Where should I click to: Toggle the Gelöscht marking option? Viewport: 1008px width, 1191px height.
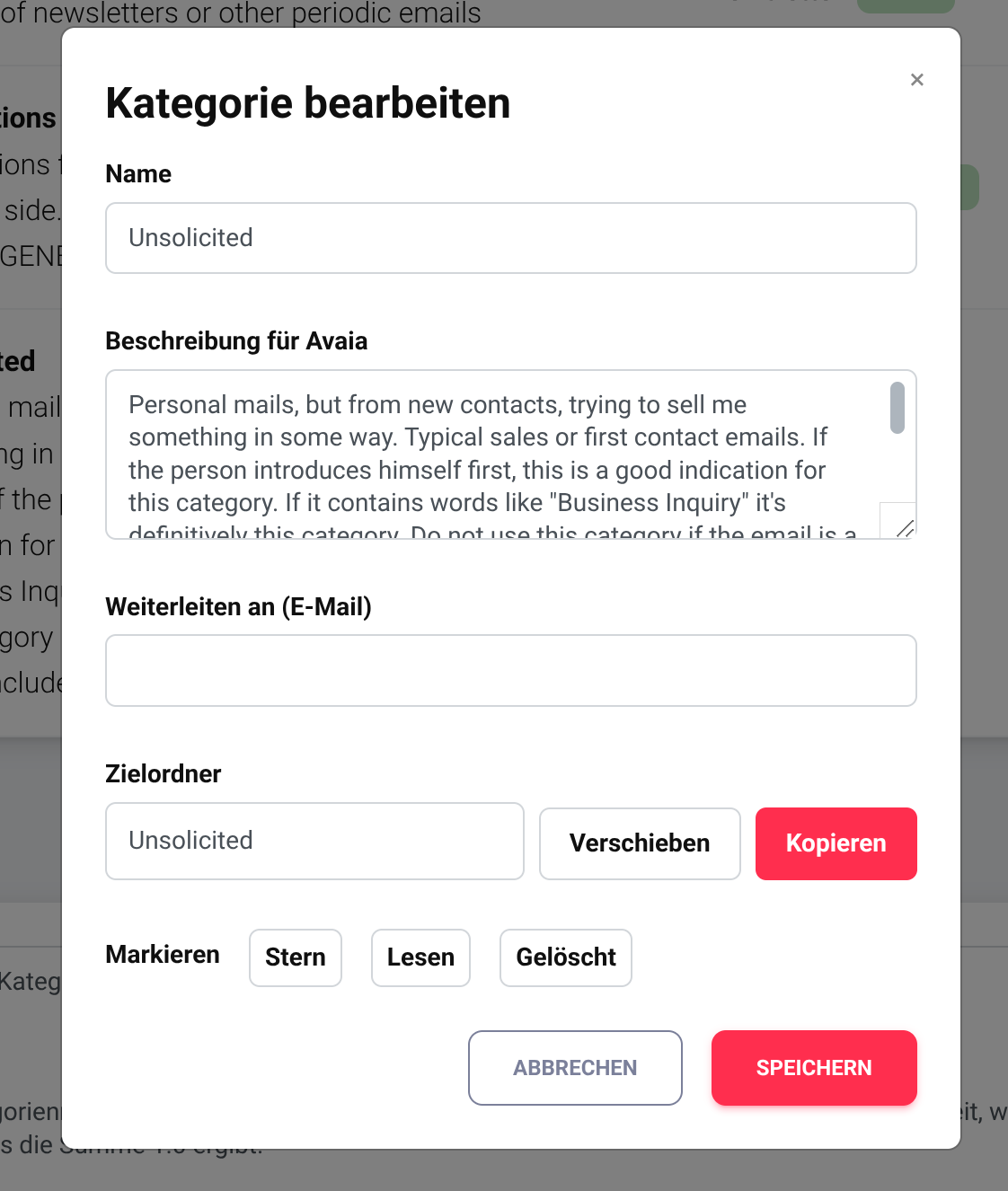pos(565,957)
